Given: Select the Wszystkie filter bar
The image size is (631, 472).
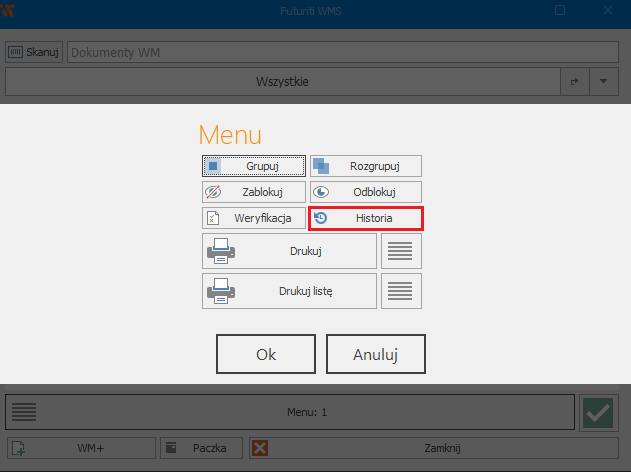Looking at the screenshot, I should [280, 82].
